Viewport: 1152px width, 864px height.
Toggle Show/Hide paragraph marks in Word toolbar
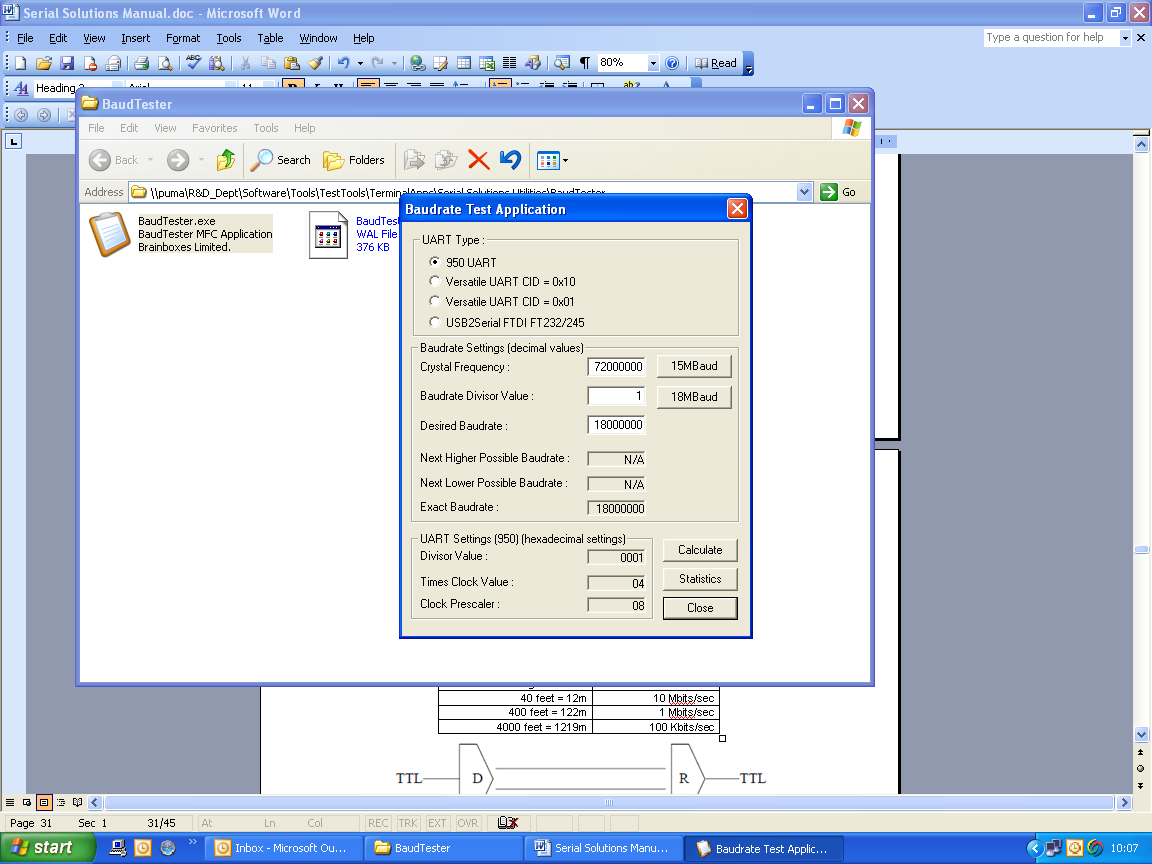[583, 63]
